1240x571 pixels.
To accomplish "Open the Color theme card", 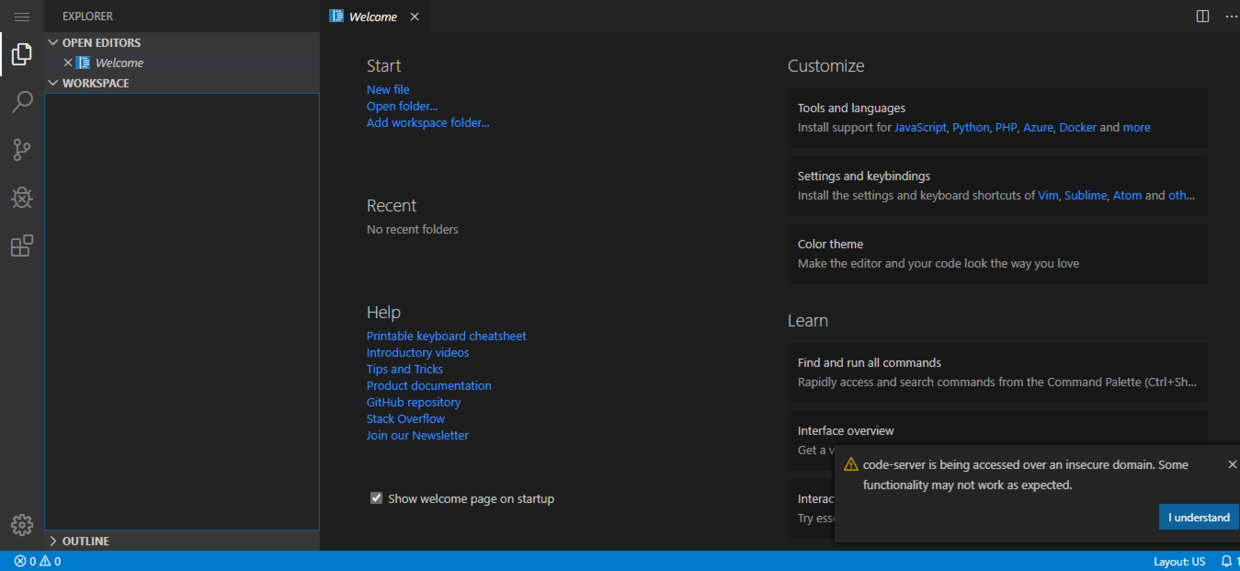I will click(998, 254).
